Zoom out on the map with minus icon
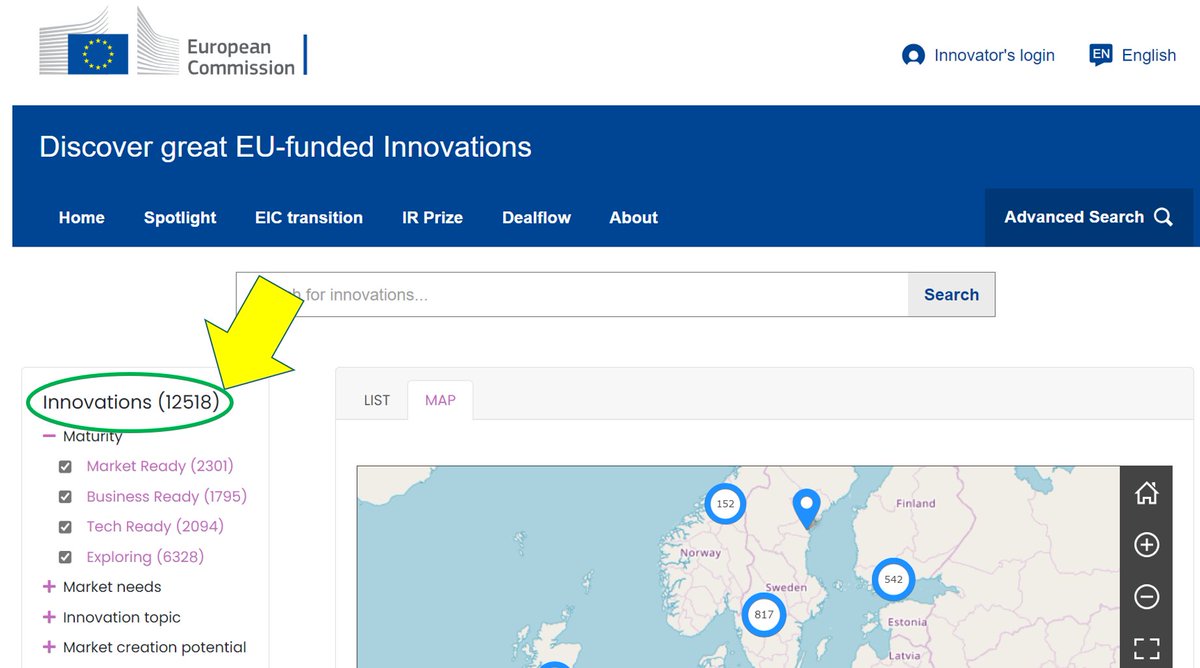Viewport: 1200px width, 668px height. click(x=1146, y=597)
